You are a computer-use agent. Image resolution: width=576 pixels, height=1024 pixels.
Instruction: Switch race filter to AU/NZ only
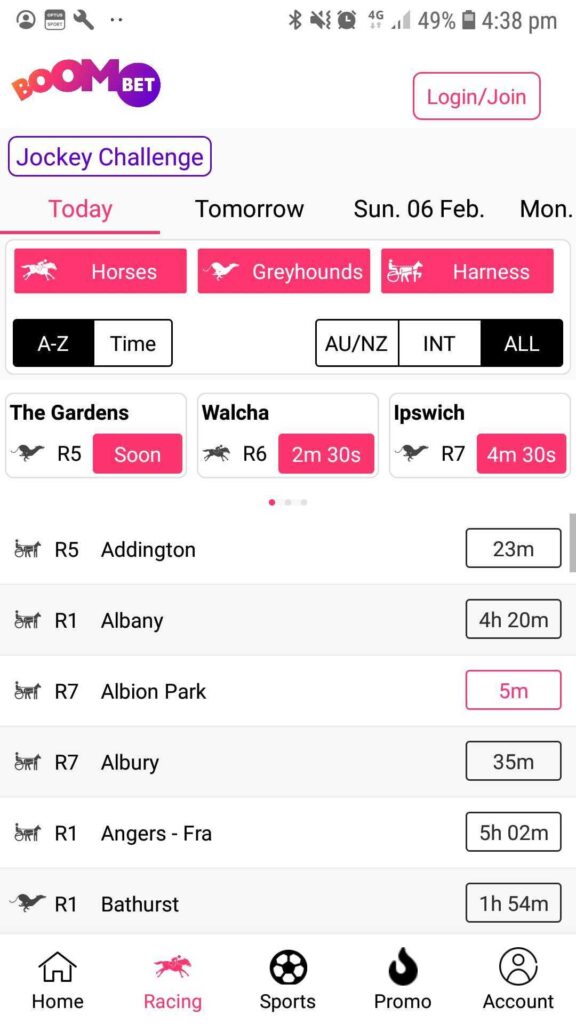(x=357, y=343)
